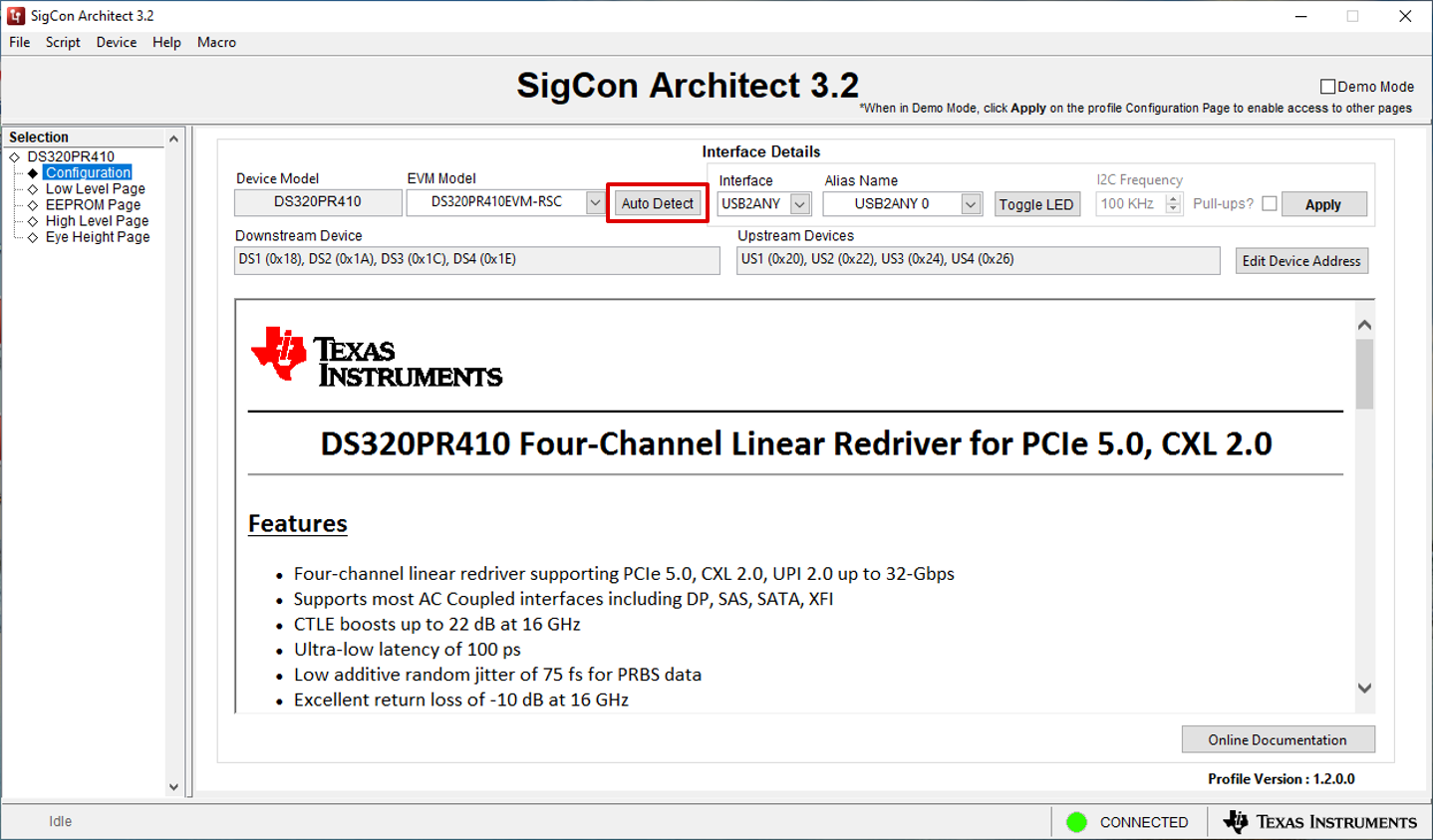
Task: Click the Downstream Device address field
Action: [476, 260]
